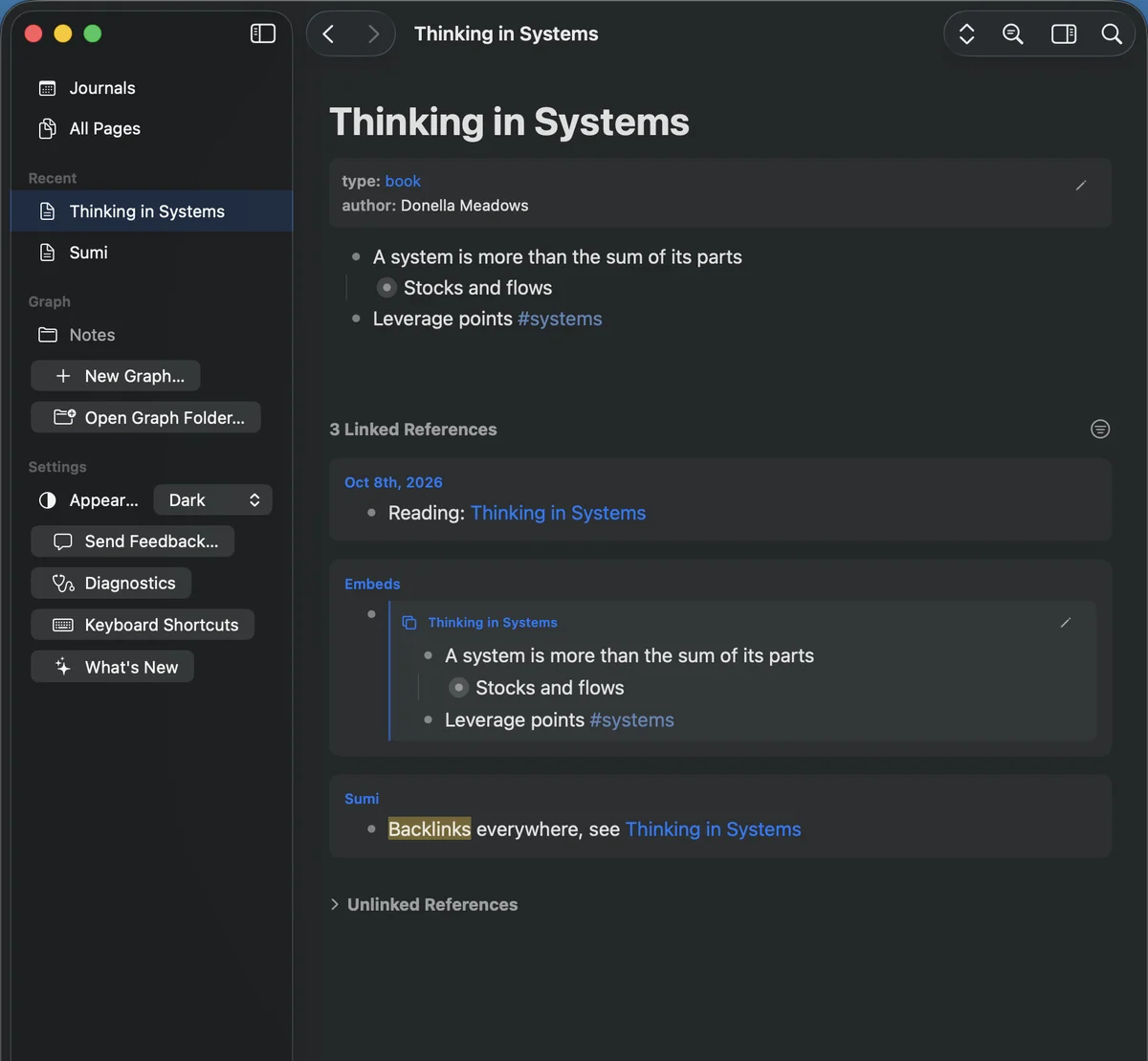
Task: Click the 3 Linked References heading
Action: (413, 430)
